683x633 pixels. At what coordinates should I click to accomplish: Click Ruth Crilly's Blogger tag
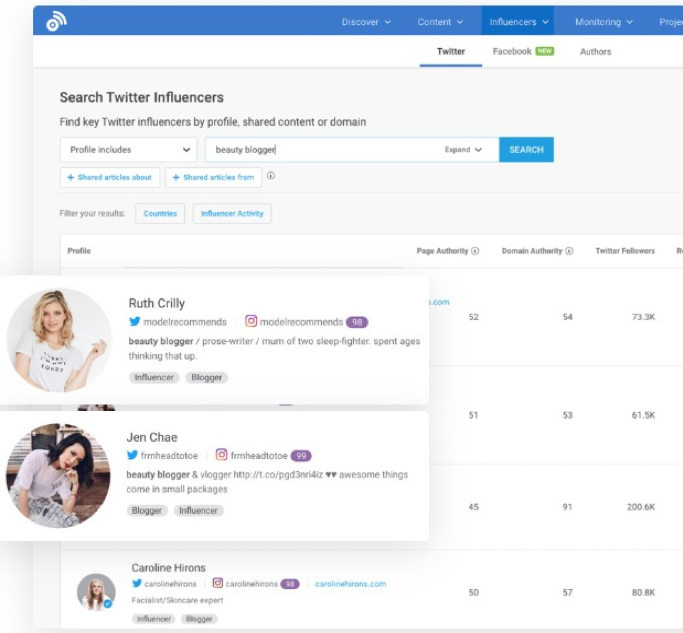[207, 377]
